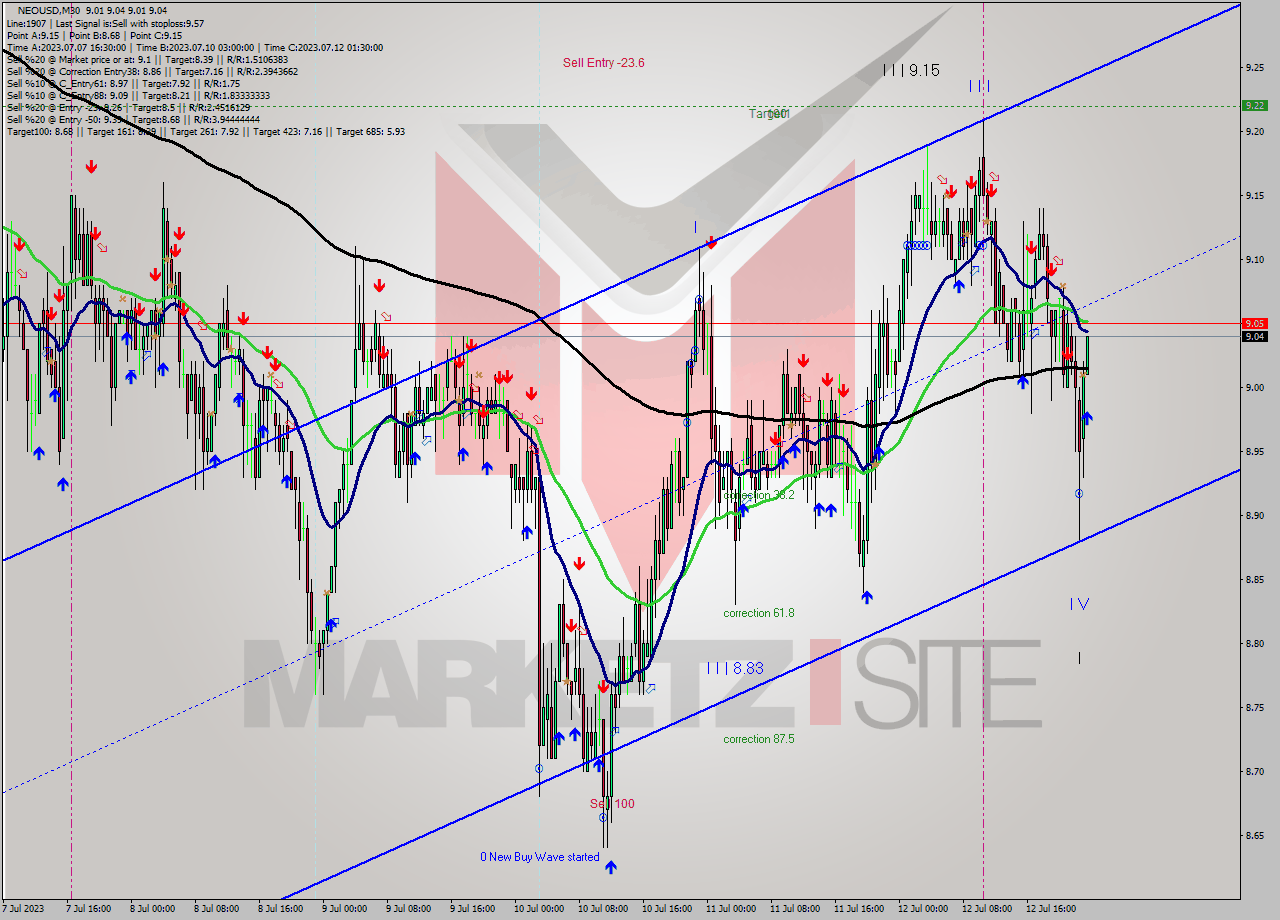Click the '0 New Buy Wave started' annotation
The height and width of the screenshot is (920, 1280).
540,857
